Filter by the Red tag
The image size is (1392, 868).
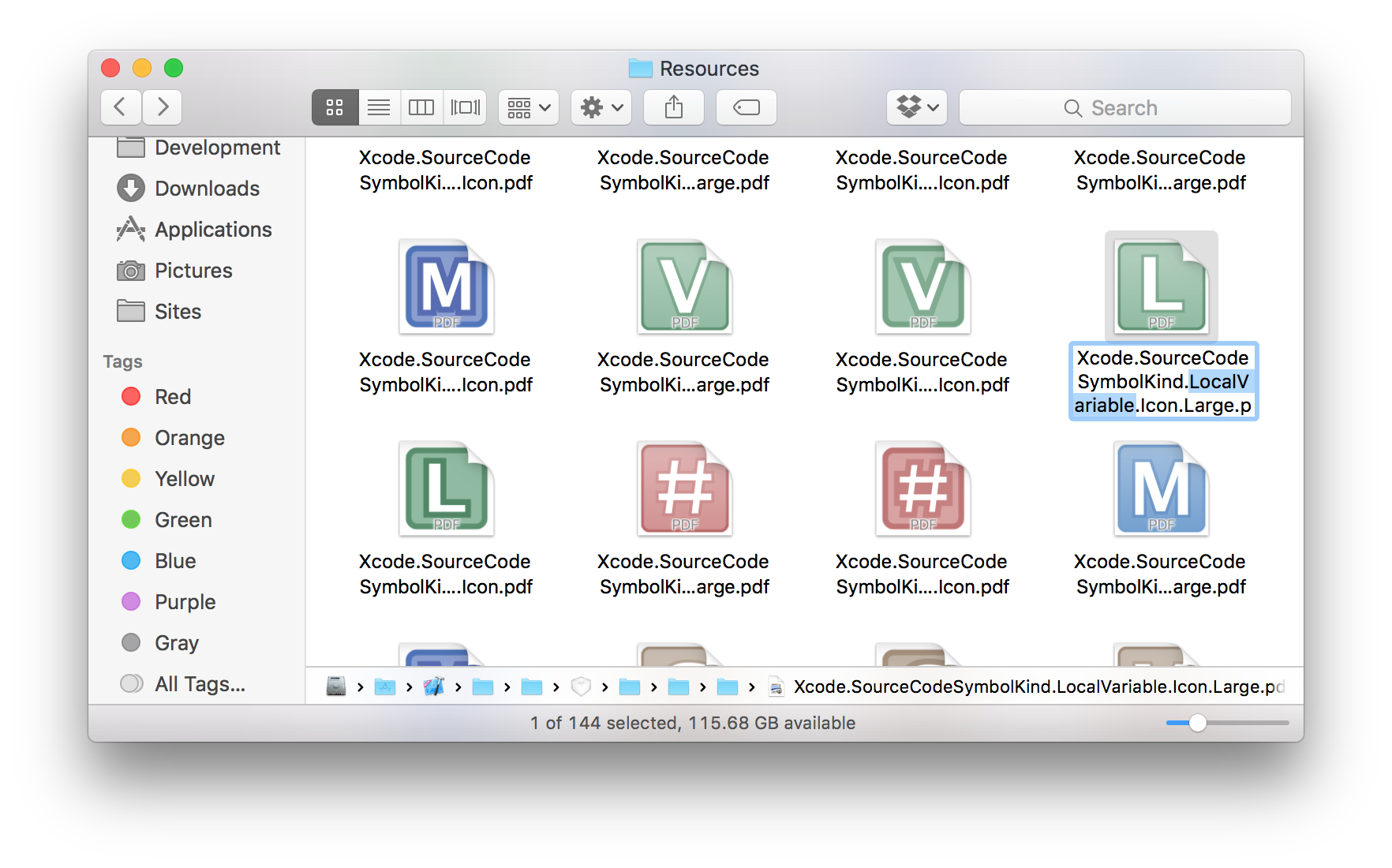point(156,397)
